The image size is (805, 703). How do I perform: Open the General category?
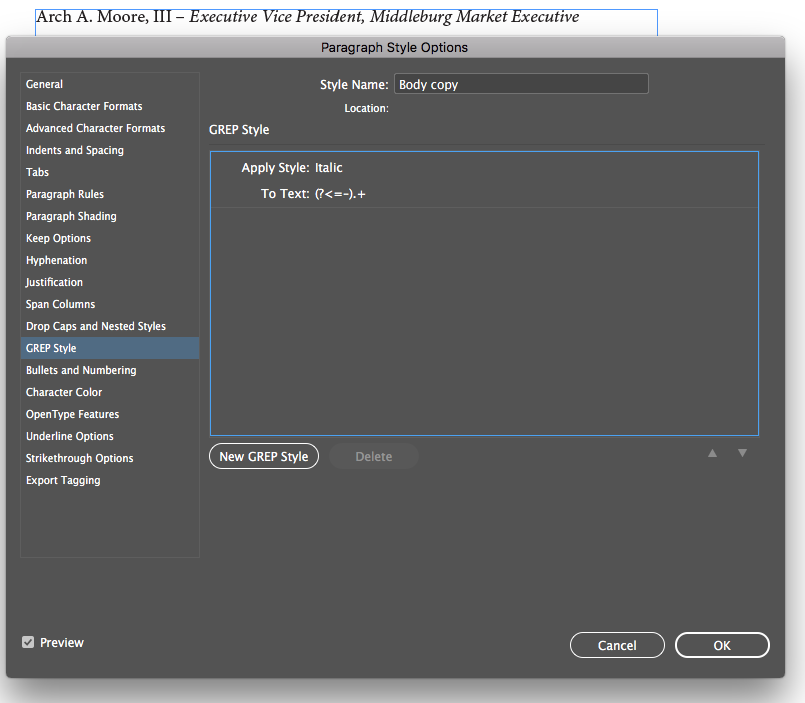point(45,84)
